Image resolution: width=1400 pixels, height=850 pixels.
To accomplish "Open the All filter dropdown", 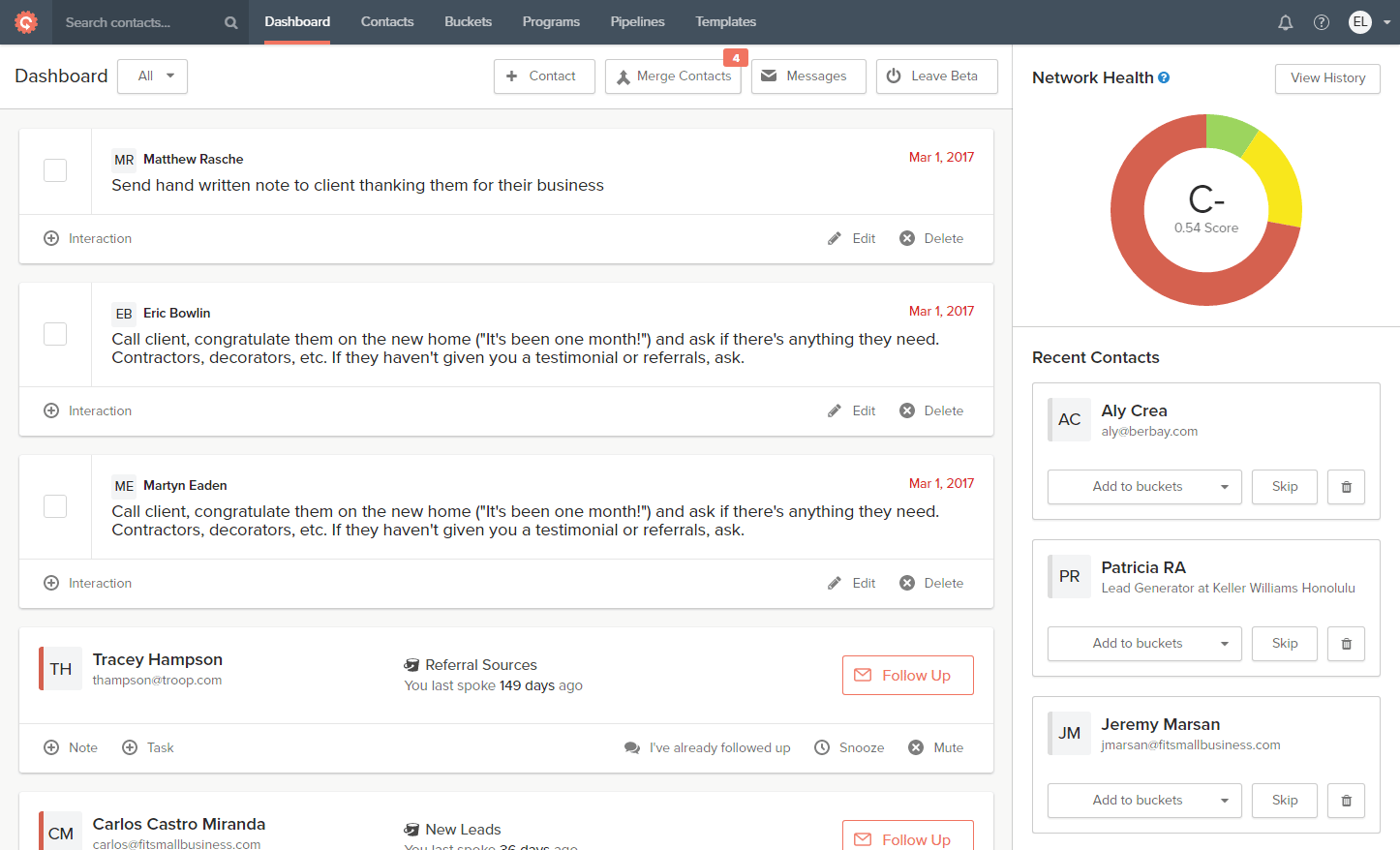I will [152, 76].
